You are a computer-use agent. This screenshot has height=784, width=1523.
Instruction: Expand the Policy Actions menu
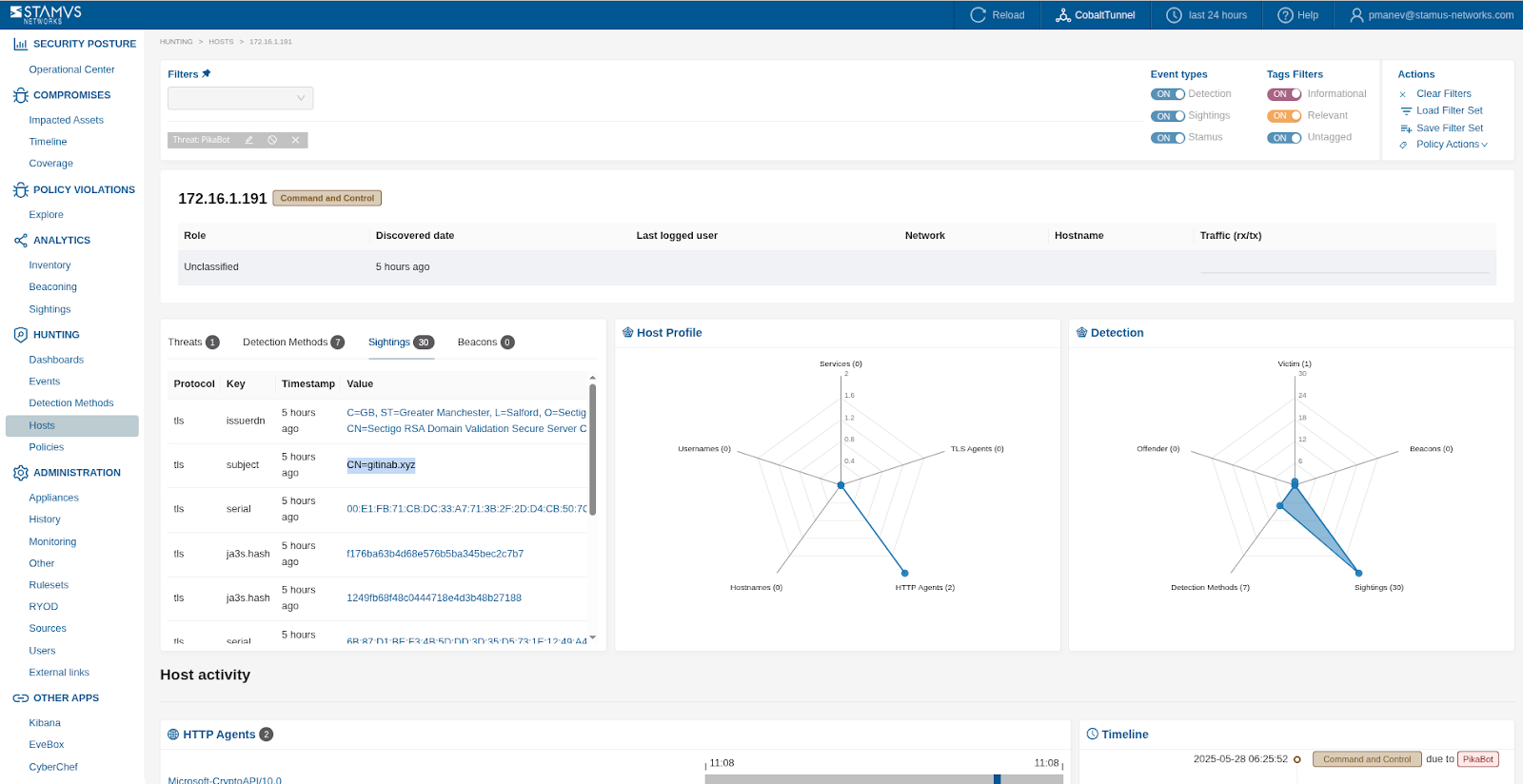click(1451, 145)
